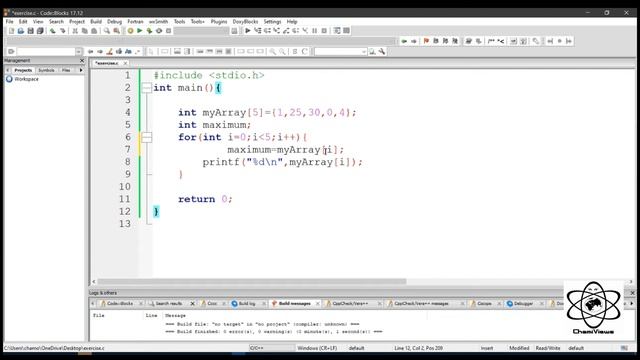640x360 pixels.
Task: Click the Stop debugger icon
Action: click(324, 31)
